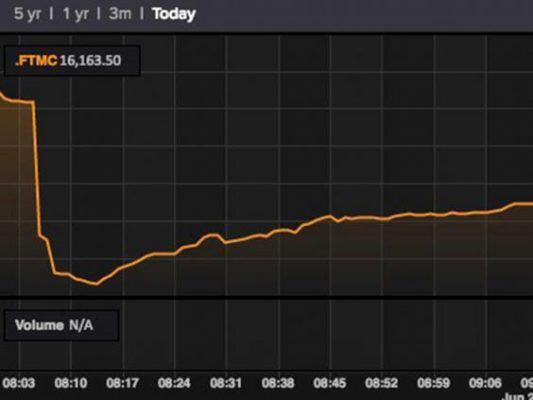Viewport: 533px width, 400px height.
Task: Click the 09:06 time axis label
Action: [x=485, y=383]
